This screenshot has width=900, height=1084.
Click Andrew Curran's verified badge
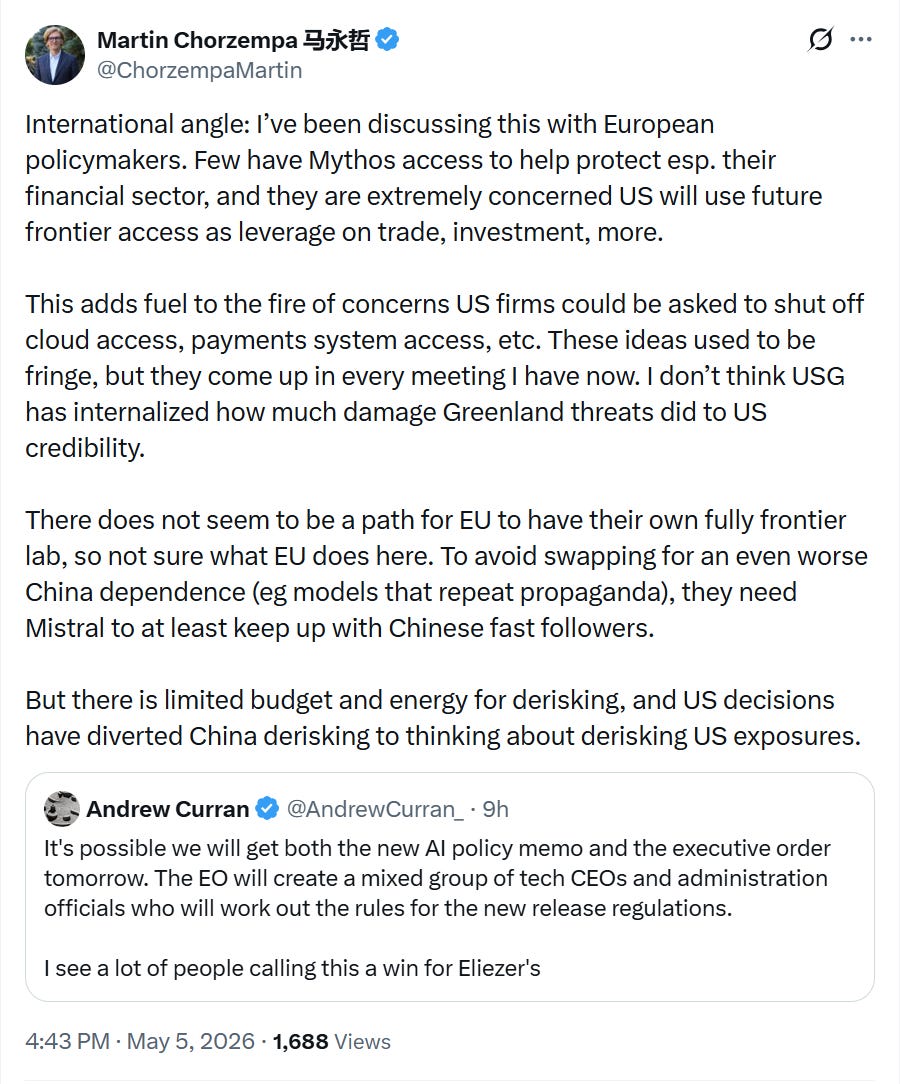(268, 809)
